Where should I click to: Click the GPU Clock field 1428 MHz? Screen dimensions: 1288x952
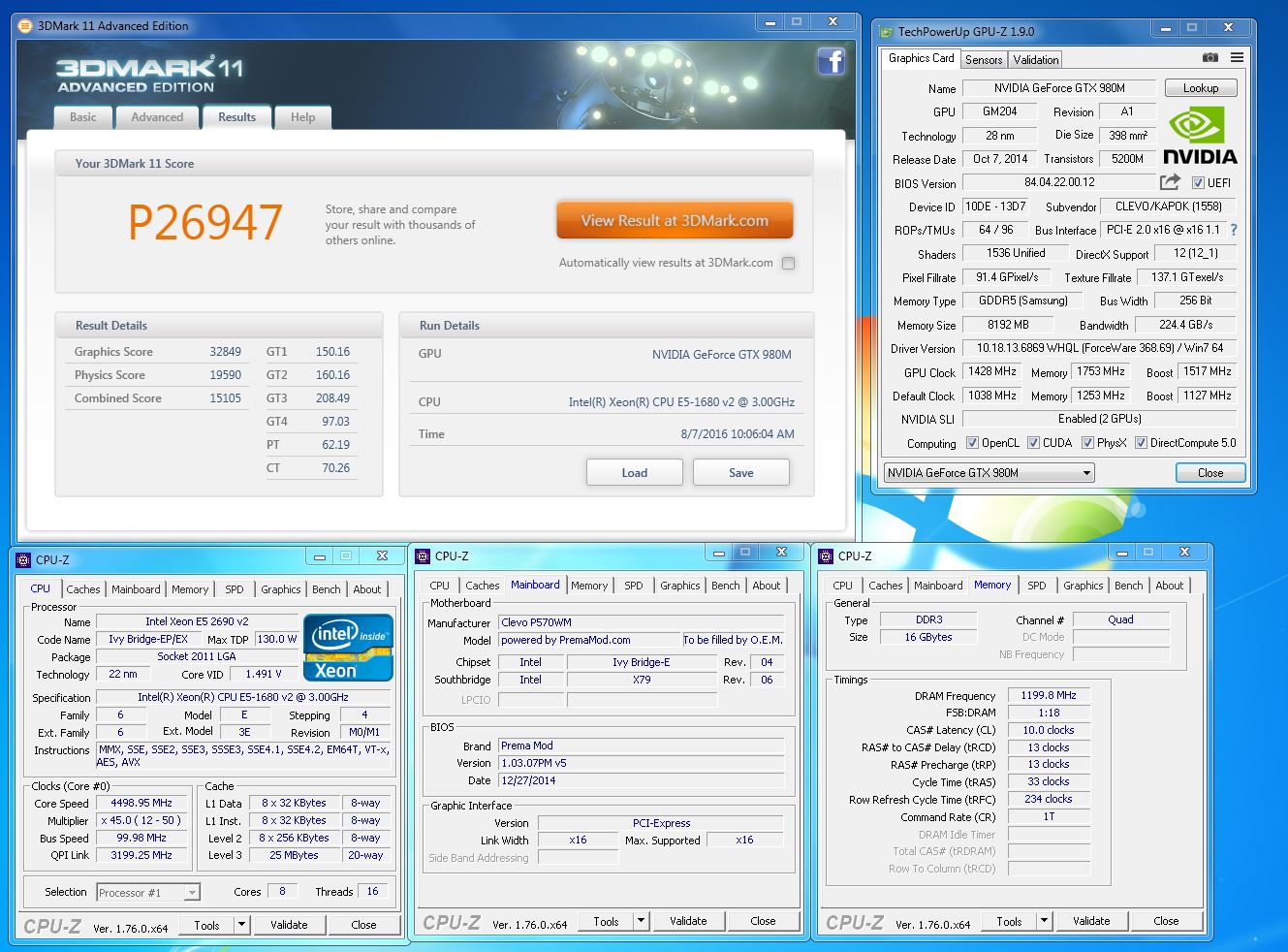pyautogui.click(x=992, y=371)
